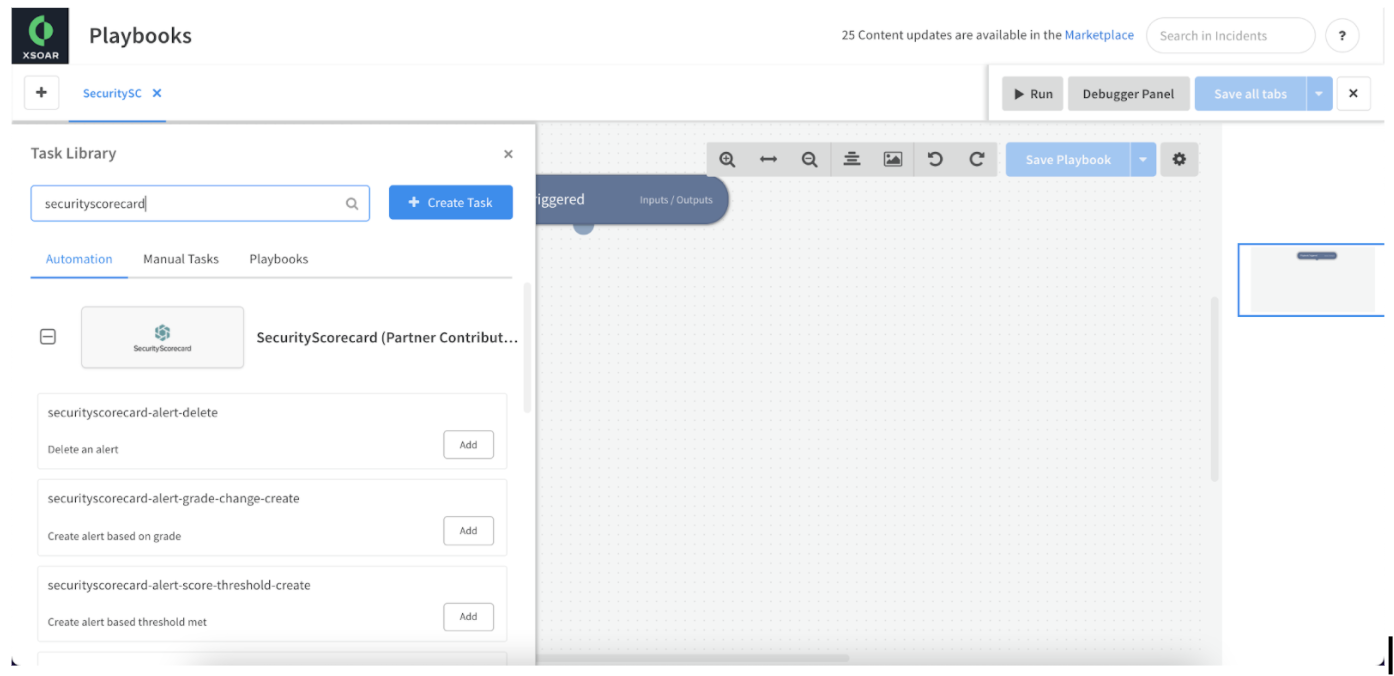Image resolution: width=1394 pixels, height=676 pixels.
Task: Collapse the SecurityScorecard integration group
Action: pos(47,337)
